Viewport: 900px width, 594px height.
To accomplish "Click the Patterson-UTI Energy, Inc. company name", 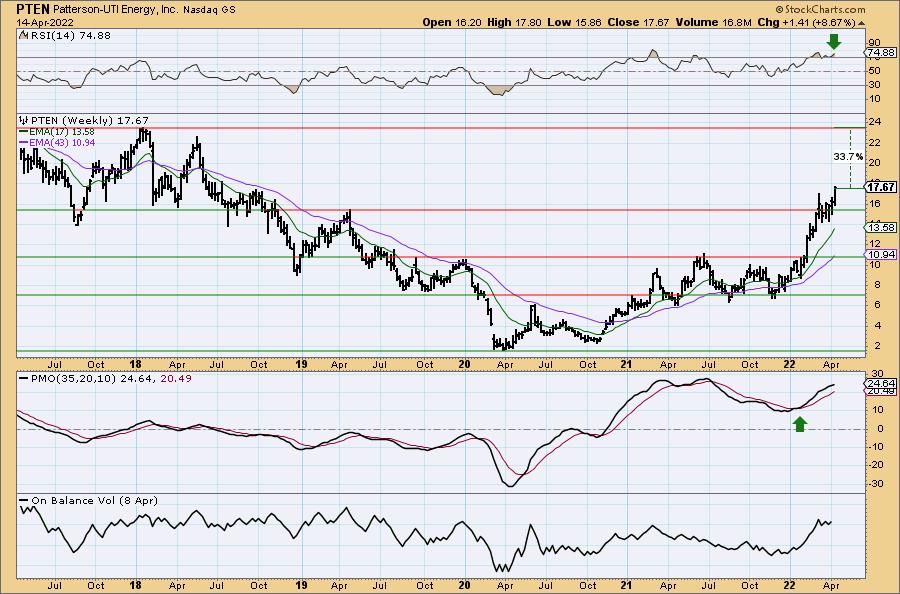I will (117, 10).
